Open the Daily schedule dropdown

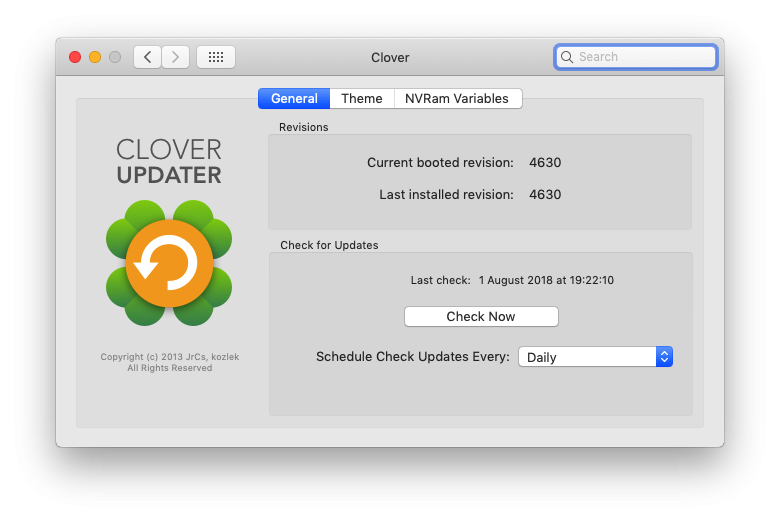pyautogui.click(x=595, y=357)
